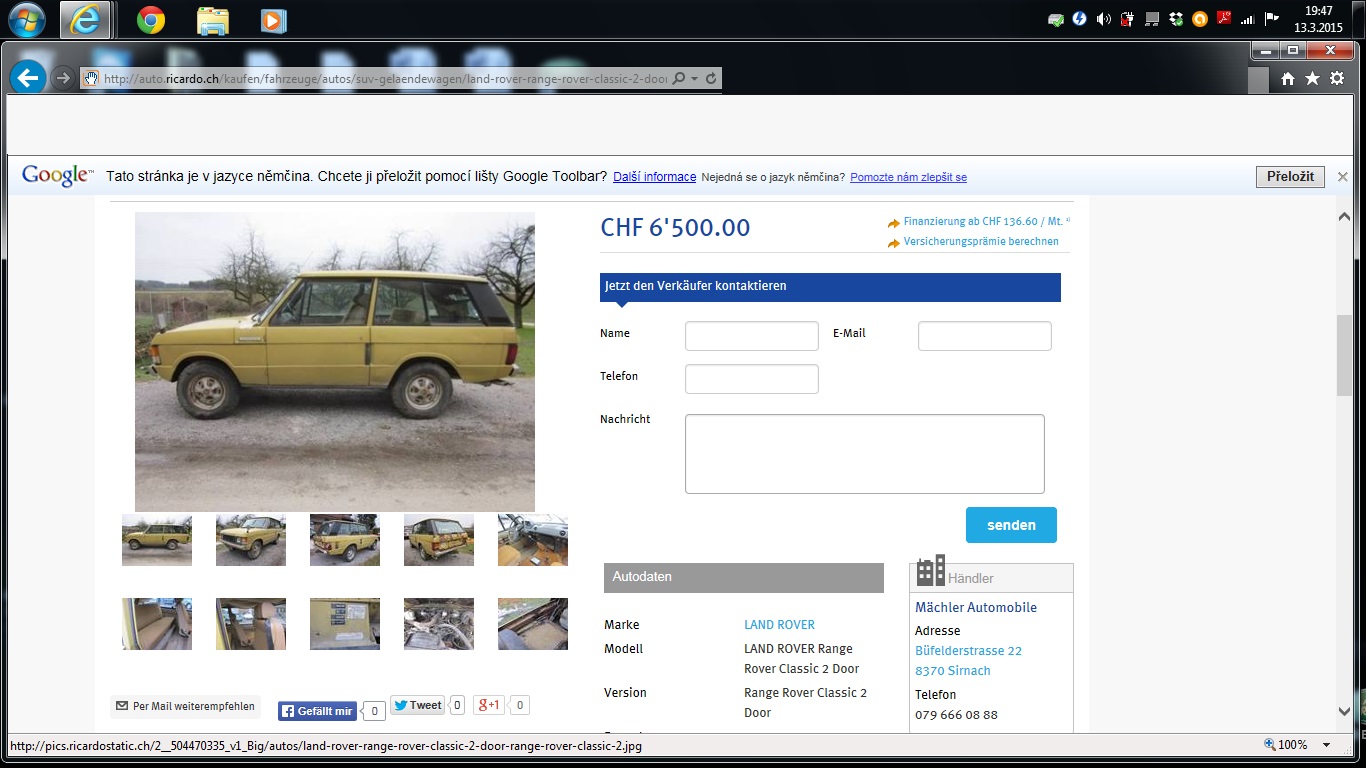
Task: Launch Google Chrome from the taskbar
Action: pos(151,20)
